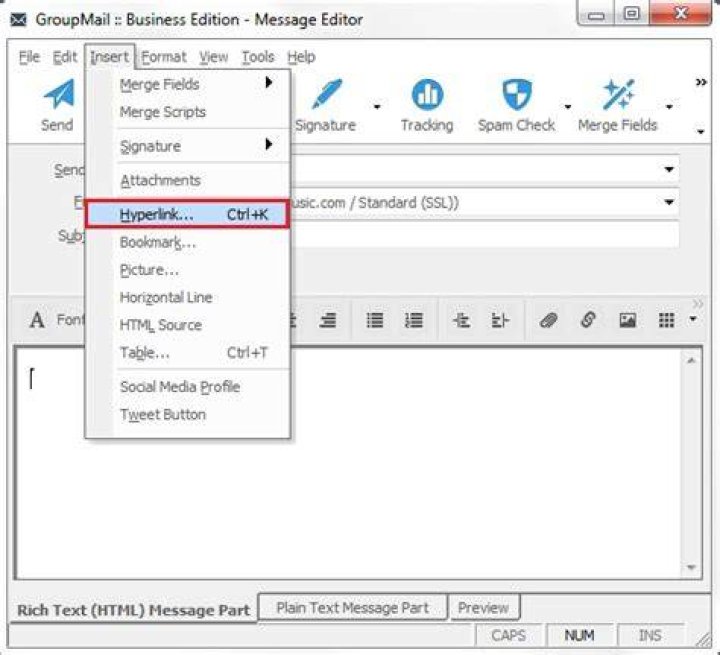Viewport: 720px width, 655px height.
Task: Open the Format menu
Action: pos(163,57)
